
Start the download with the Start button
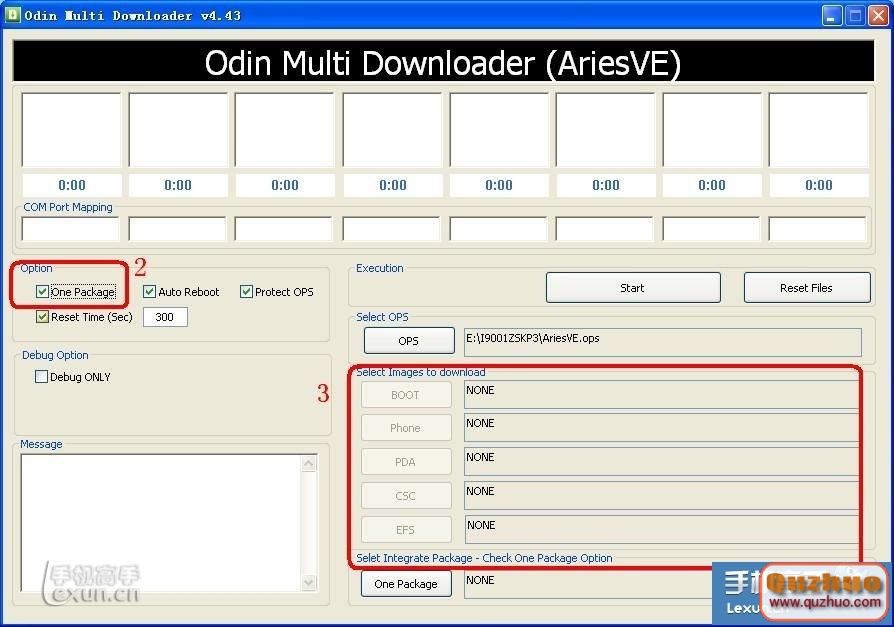633,288
